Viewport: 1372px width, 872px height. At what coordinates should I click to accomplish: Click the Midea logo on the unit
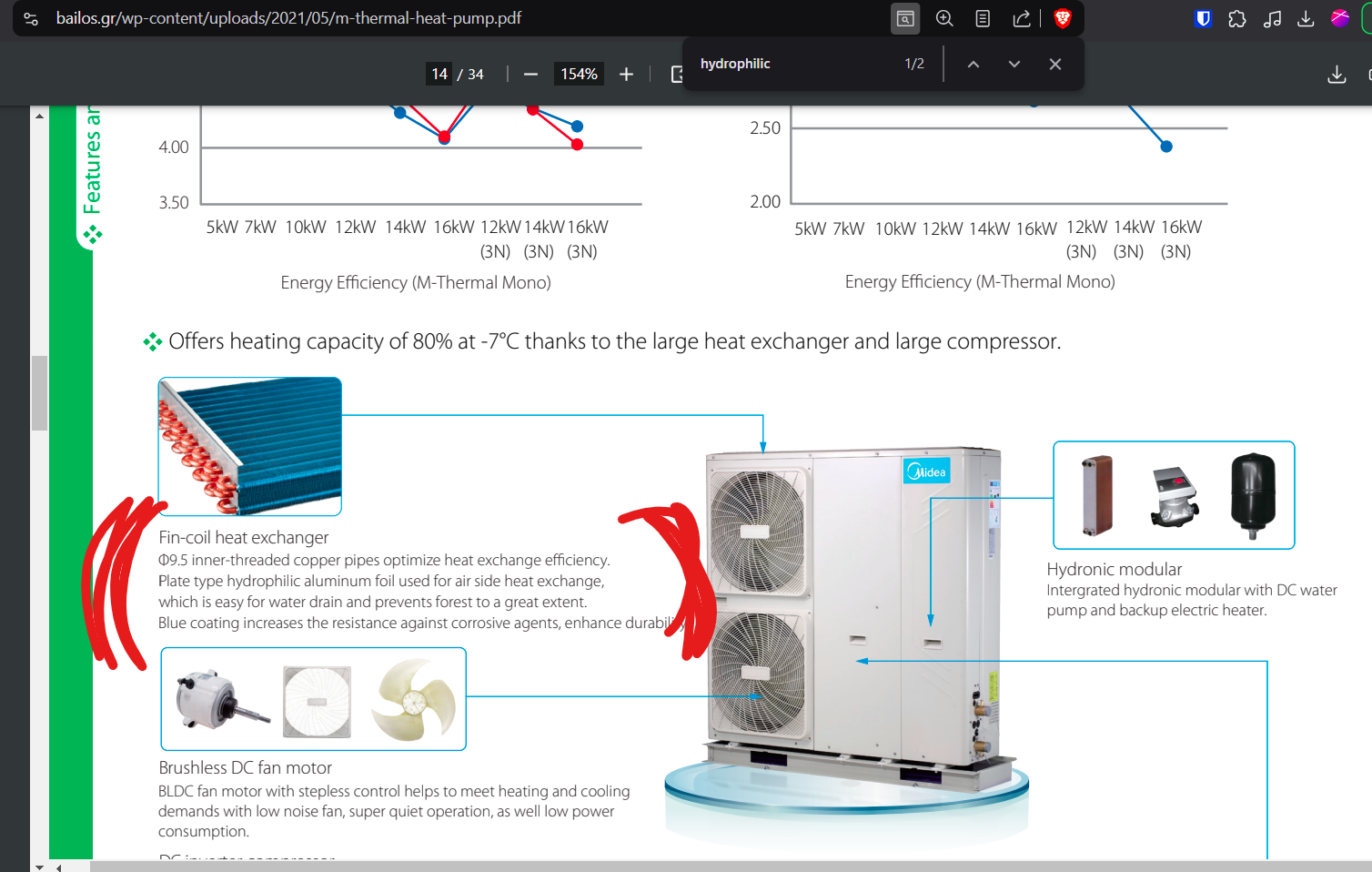(x=927, y=471)
